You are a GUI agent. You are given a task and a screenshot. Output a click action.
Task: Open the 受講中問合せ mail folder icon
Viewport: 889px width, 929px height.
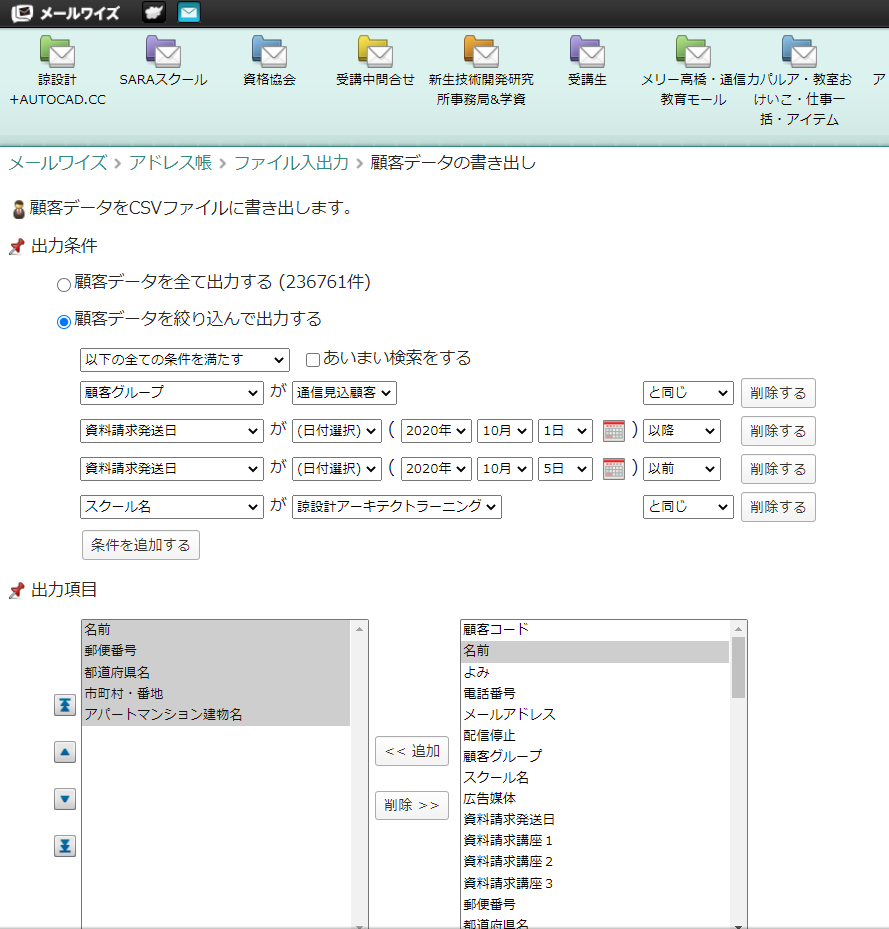[375, 51]
